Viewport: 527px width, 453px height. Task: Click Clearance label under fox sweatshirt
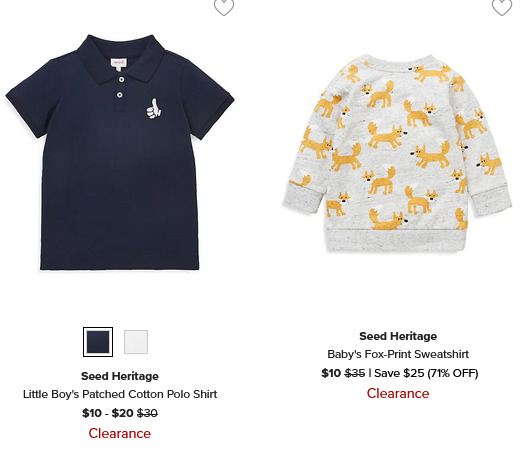click(398, 393)
